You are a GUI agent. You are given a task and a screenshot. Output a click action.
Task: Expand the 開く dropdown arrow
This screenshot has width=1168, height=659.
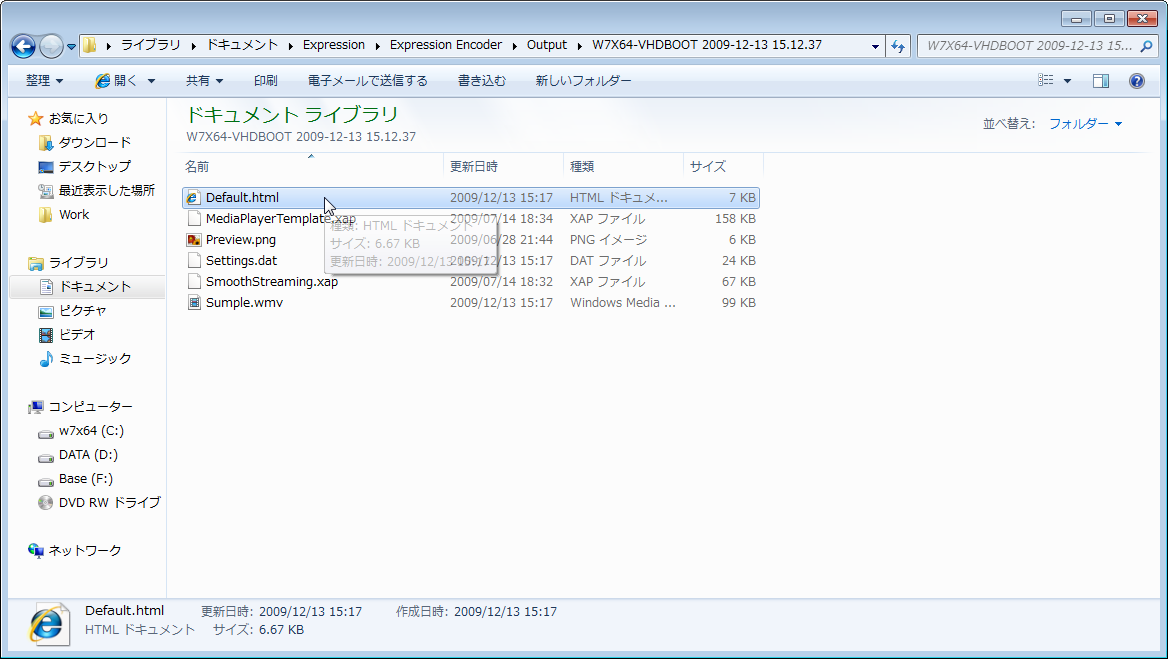(151, 81)
